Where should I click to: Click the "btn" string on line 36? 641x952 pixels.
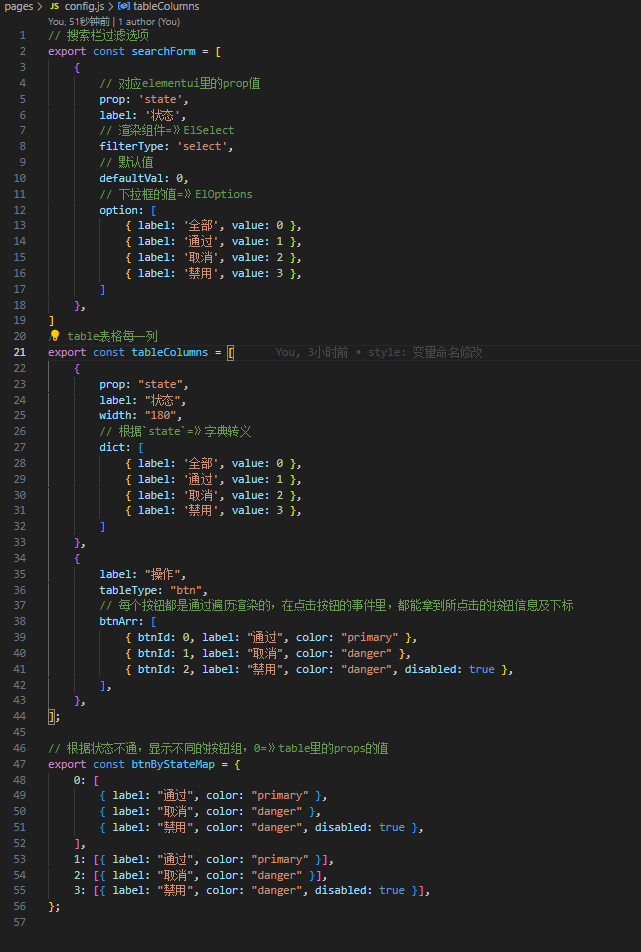(x=186, y=590)
